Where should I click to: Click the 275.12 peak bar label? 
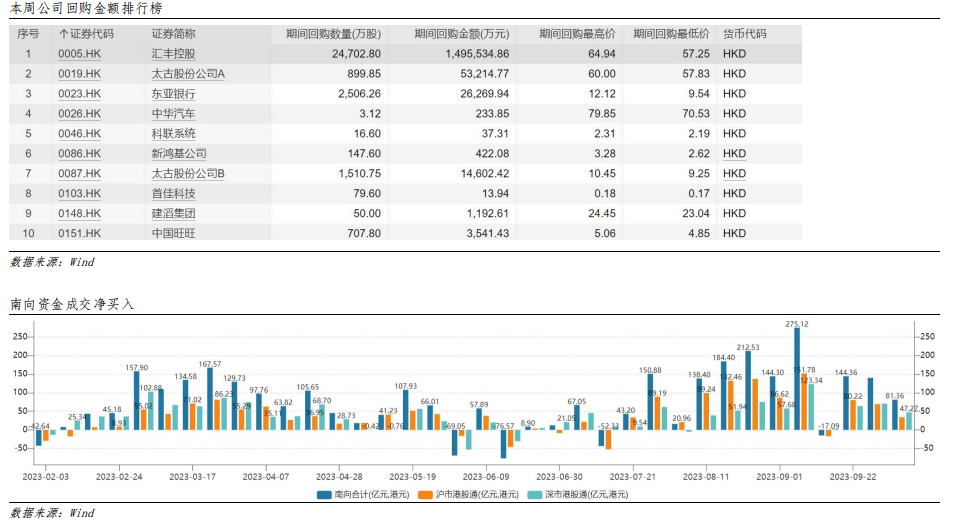click(x=797, y=324)
